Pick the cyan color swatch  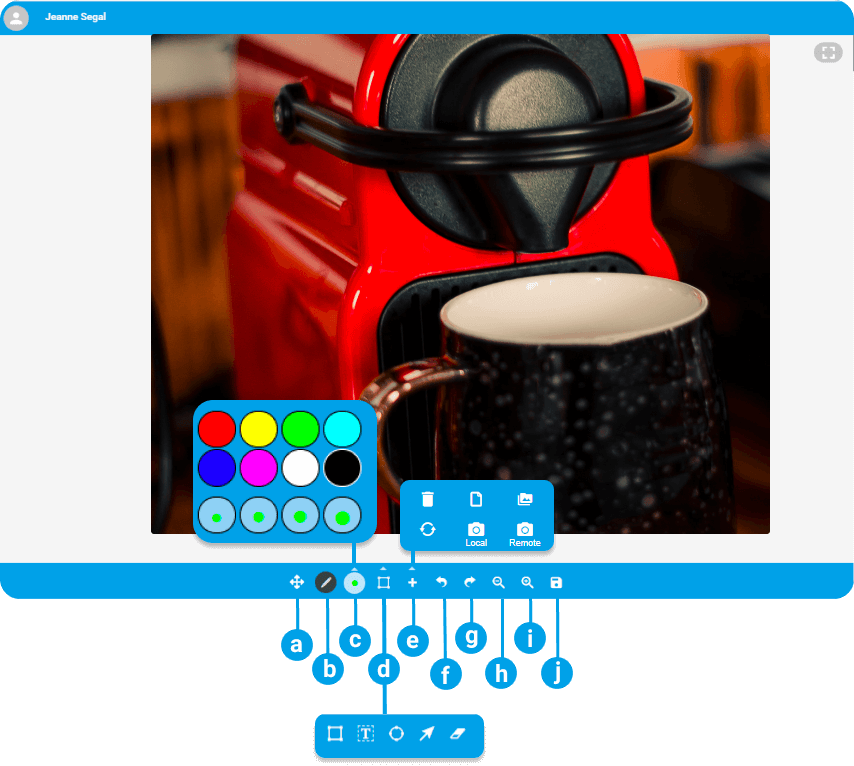tap(342, 429)
